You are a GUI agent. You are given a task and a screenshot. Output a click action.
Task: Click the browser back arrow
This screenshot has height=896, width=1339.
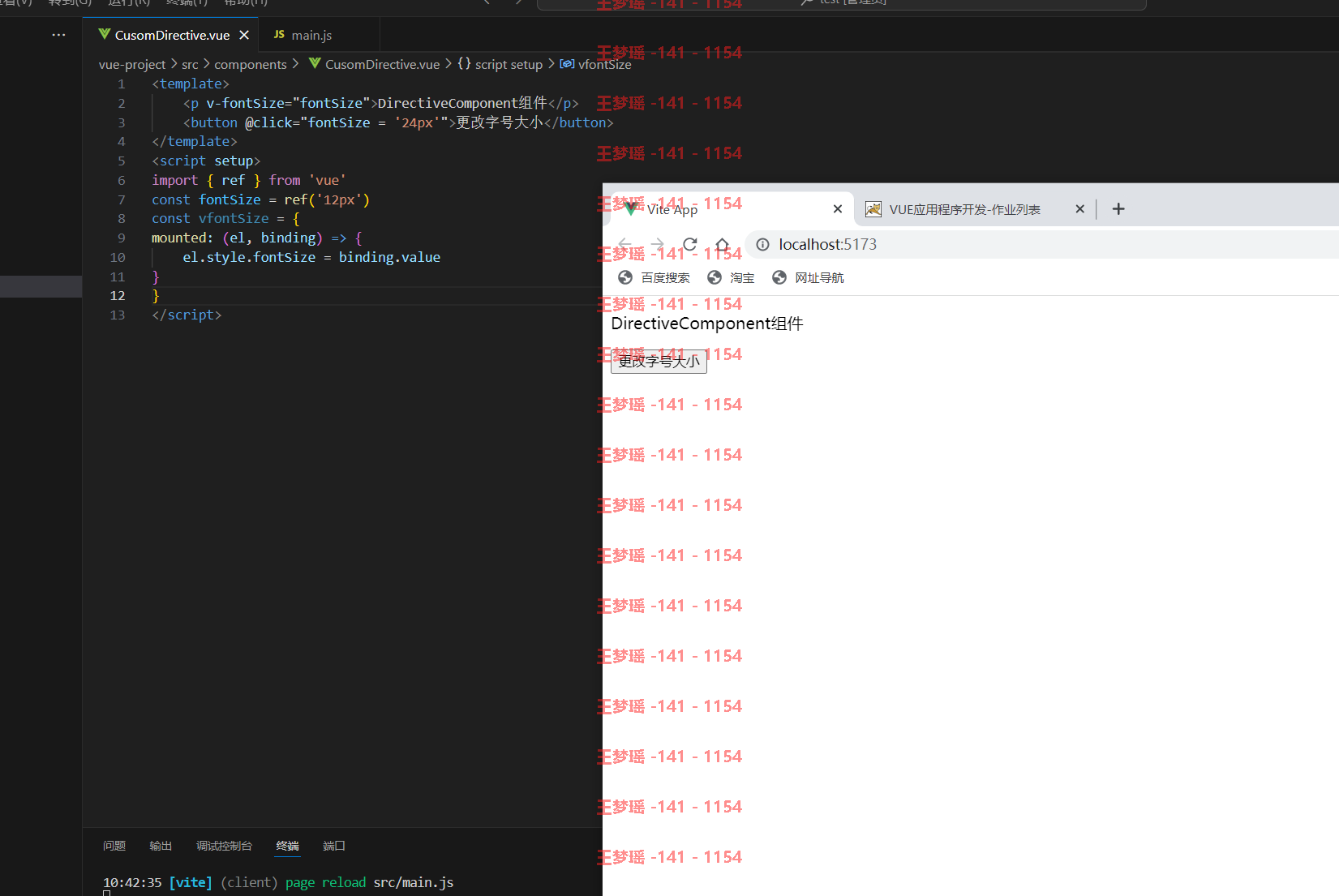pyautogui.click(x=625, y=244)
